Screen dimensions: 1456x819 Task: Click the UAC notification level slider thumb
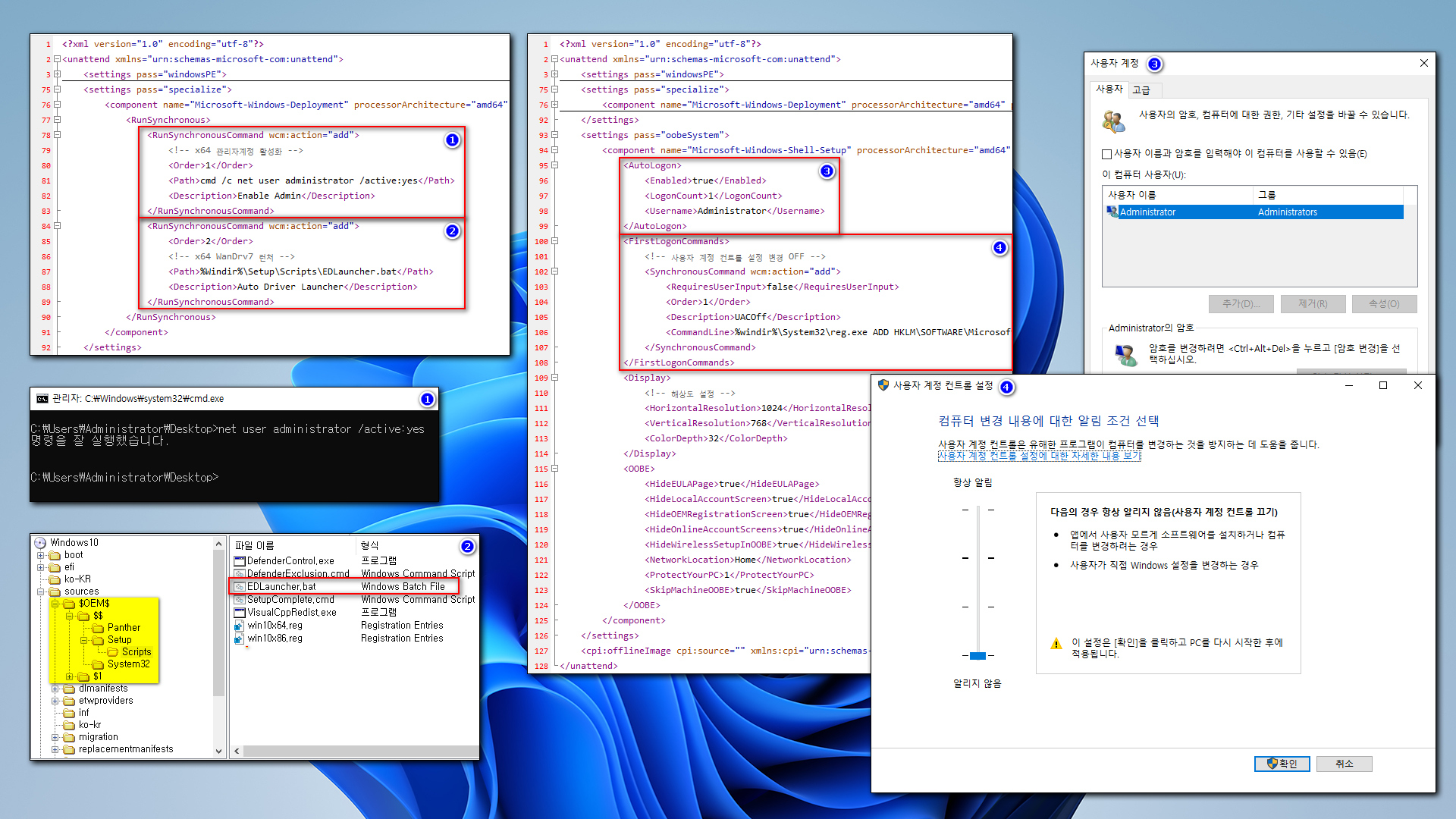click(978, 656)
